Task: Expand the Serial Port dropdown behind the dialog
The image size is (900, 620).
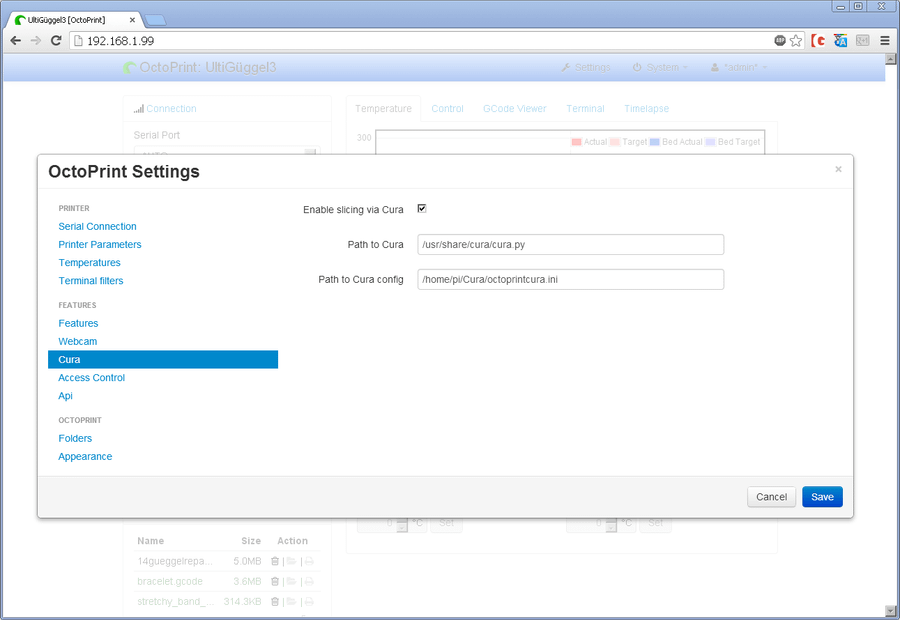Action: [227, 151]
